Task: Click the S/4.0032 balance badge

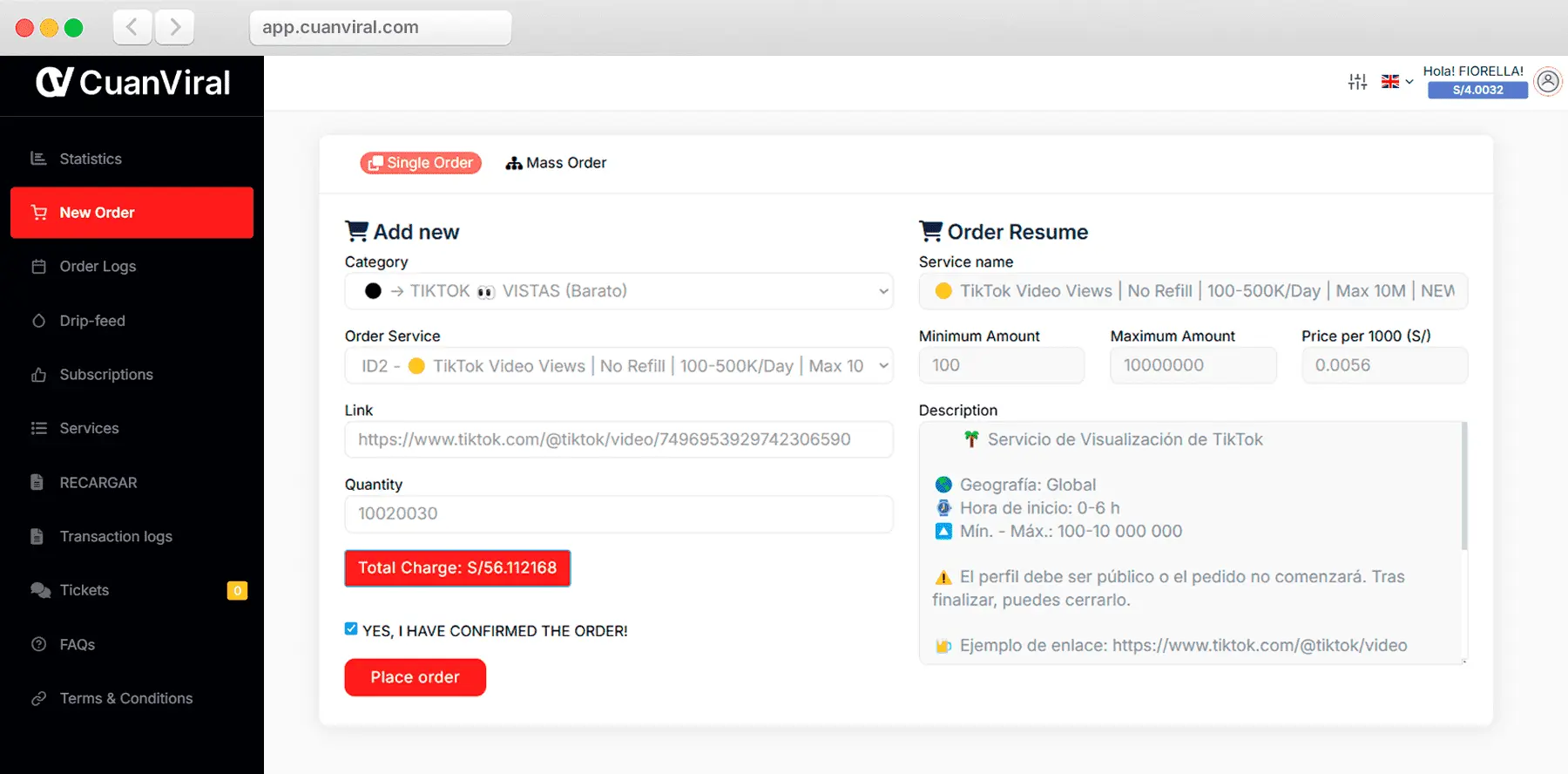Action: (x=1477, y=90)
